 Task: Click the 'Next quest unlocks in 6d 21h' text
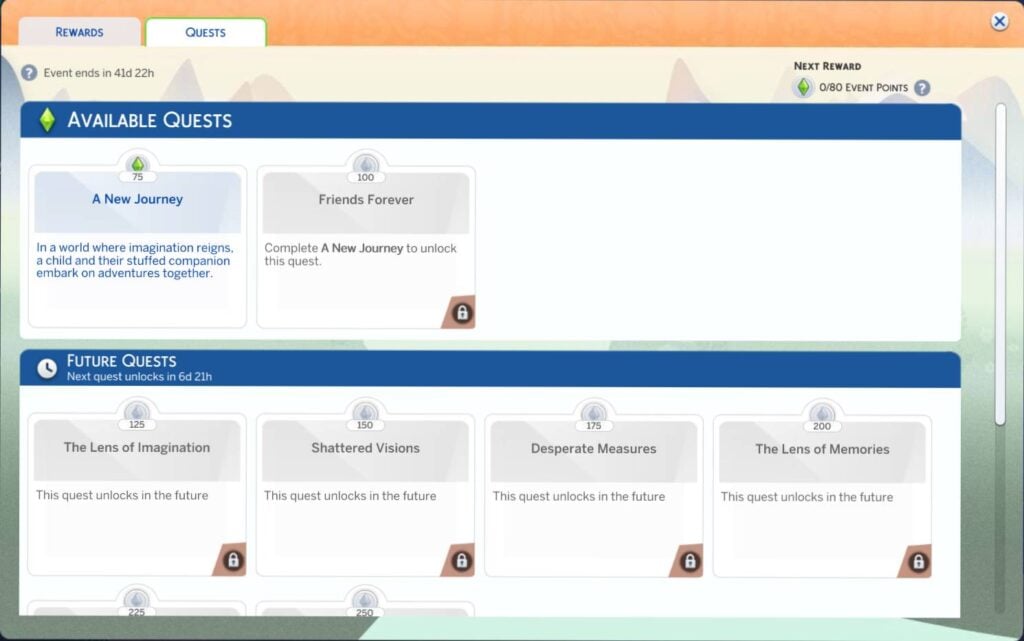point(139,377)
